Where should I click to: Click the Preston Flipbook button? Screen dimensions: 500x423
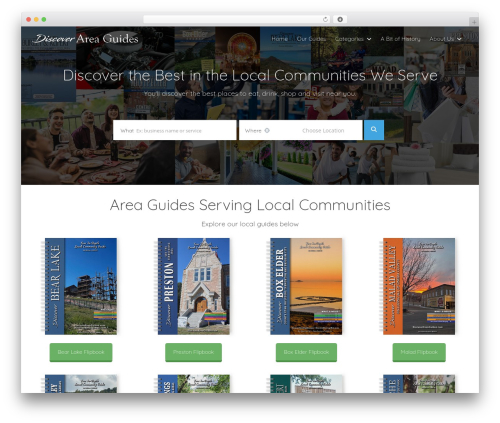pyautogui.click(x=193, y=352)
